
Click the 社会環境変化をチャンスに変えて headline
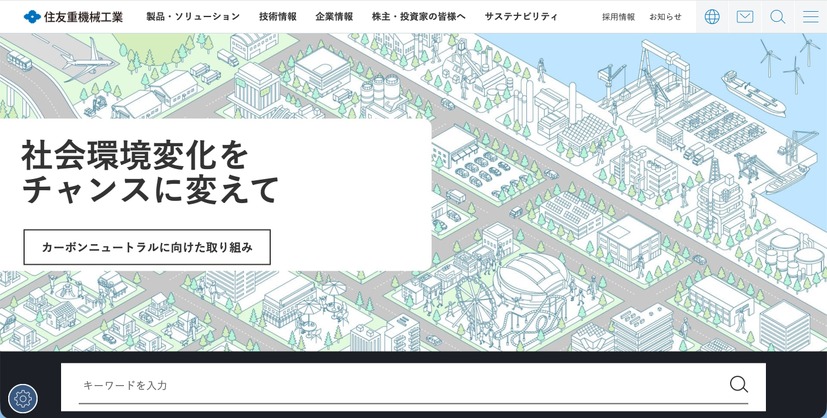[x=149, y=172]
